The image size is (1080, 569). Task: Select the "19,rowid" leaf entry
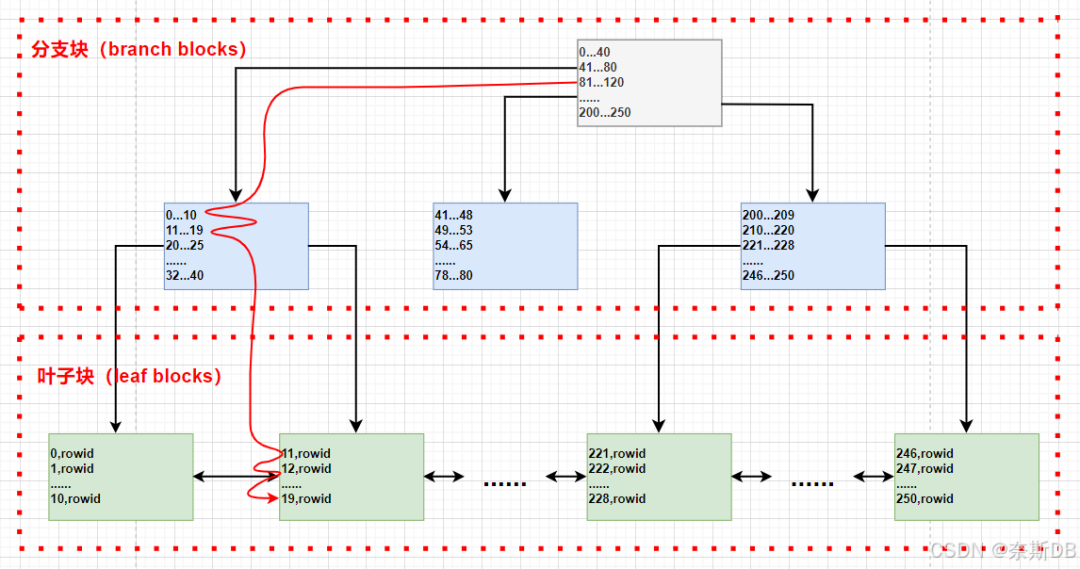click(x=306, y=499)
